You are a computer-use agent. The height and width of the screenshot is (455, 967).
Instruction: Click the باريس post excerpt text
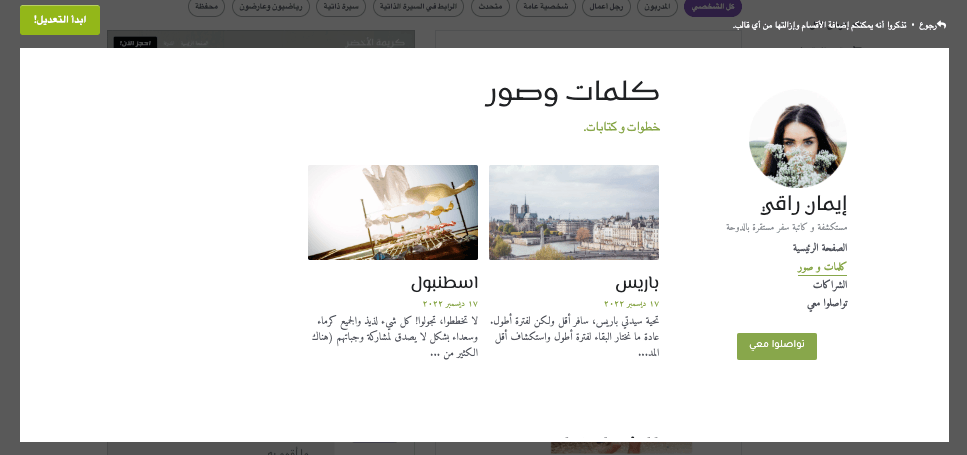(x=574, y=337)
